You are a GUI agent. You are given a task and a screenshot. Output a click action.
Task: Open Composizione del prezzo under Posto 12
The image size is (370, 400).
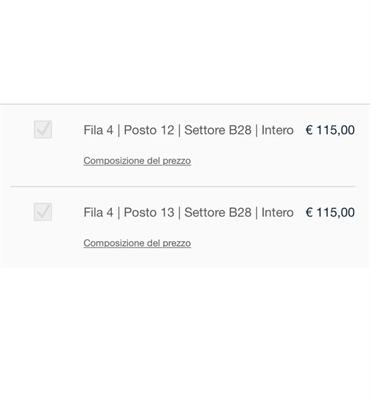(137, 161)
